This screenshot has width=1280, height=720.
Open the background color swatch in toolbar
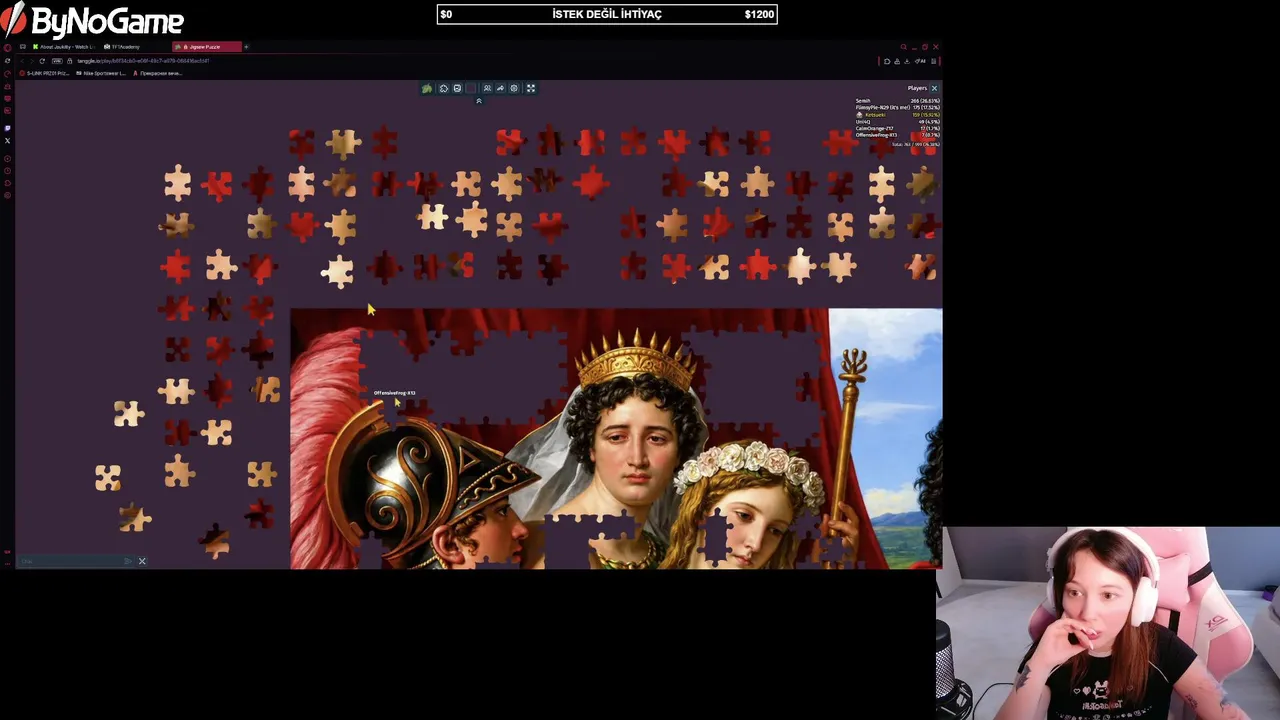click(471, 88)
